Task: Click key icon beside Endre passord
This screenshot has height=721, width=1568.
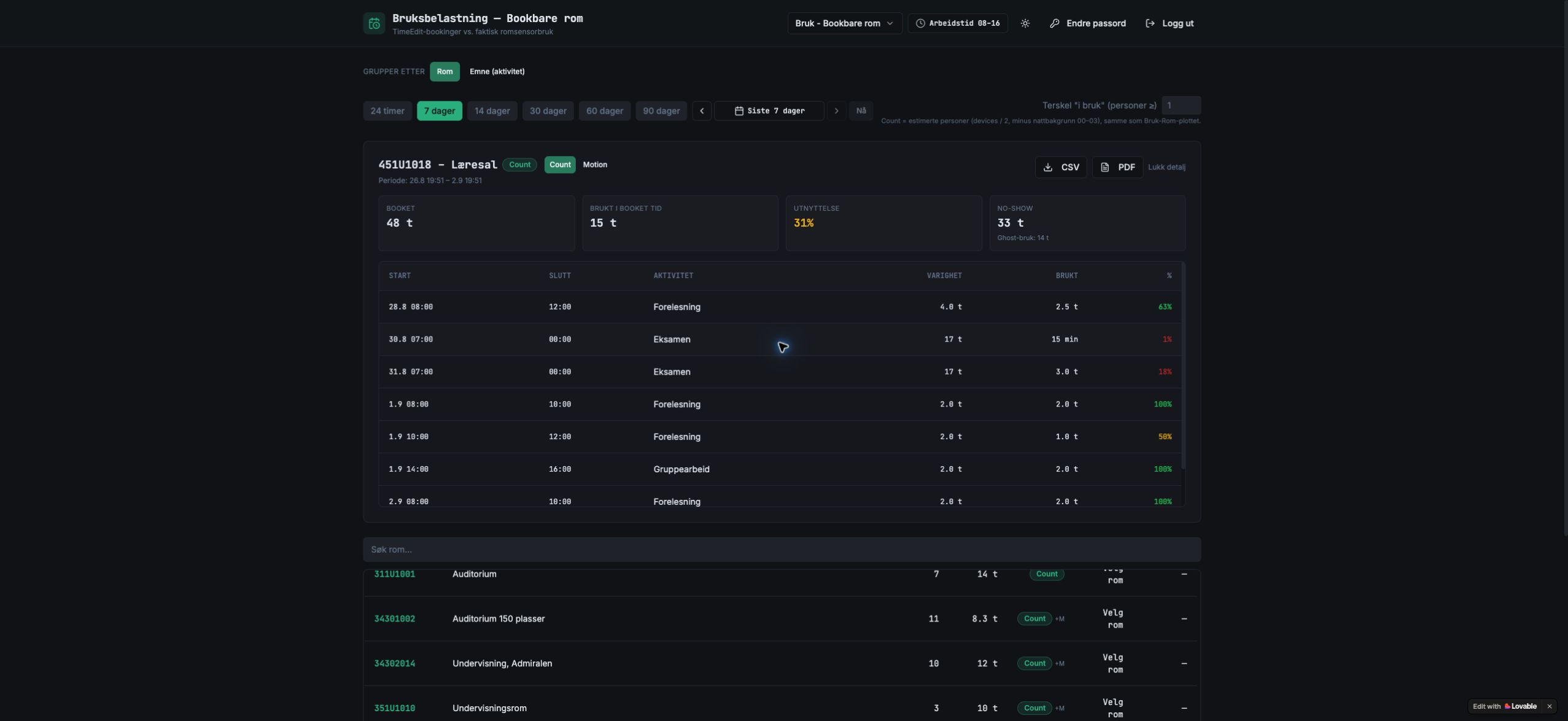Action: click(1054, 23)
